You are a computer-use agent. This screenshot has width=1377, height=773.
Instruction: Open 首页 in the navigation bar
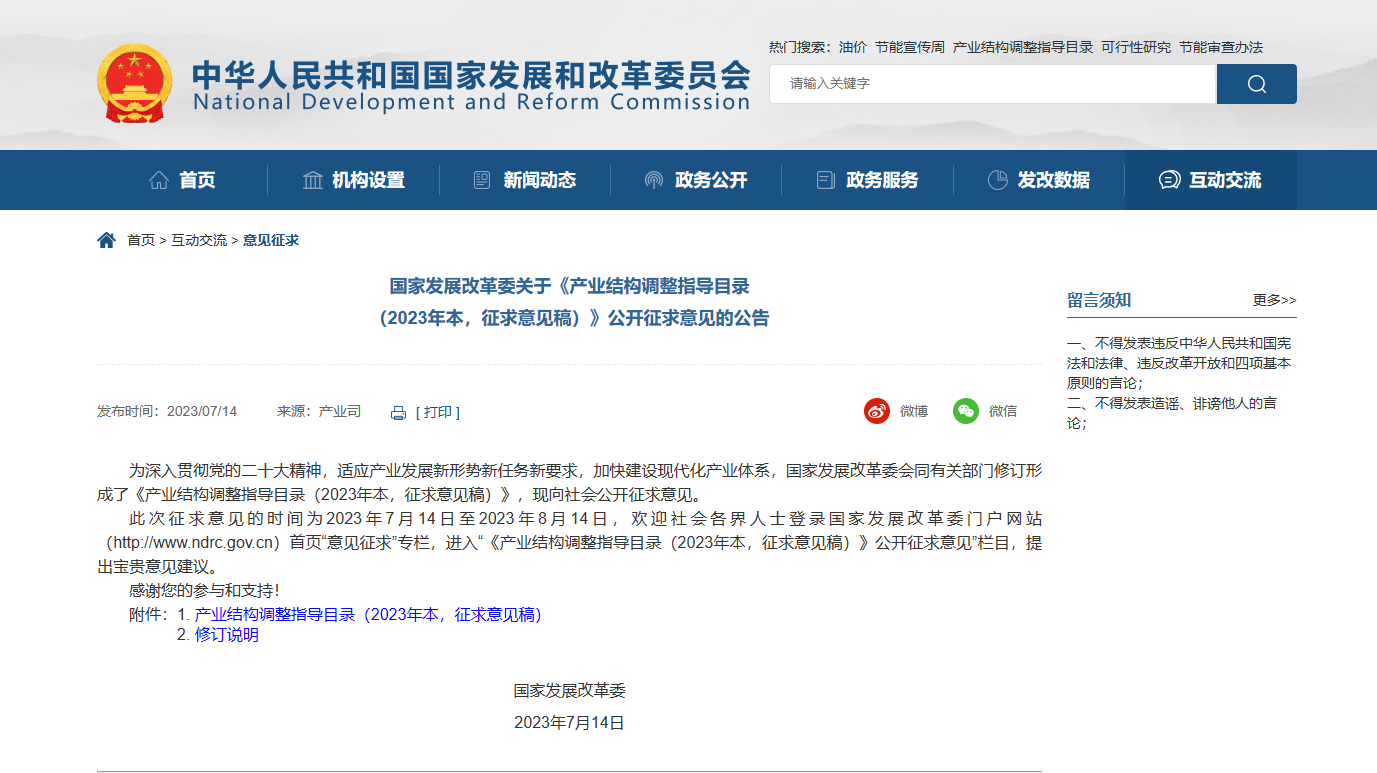182,180
